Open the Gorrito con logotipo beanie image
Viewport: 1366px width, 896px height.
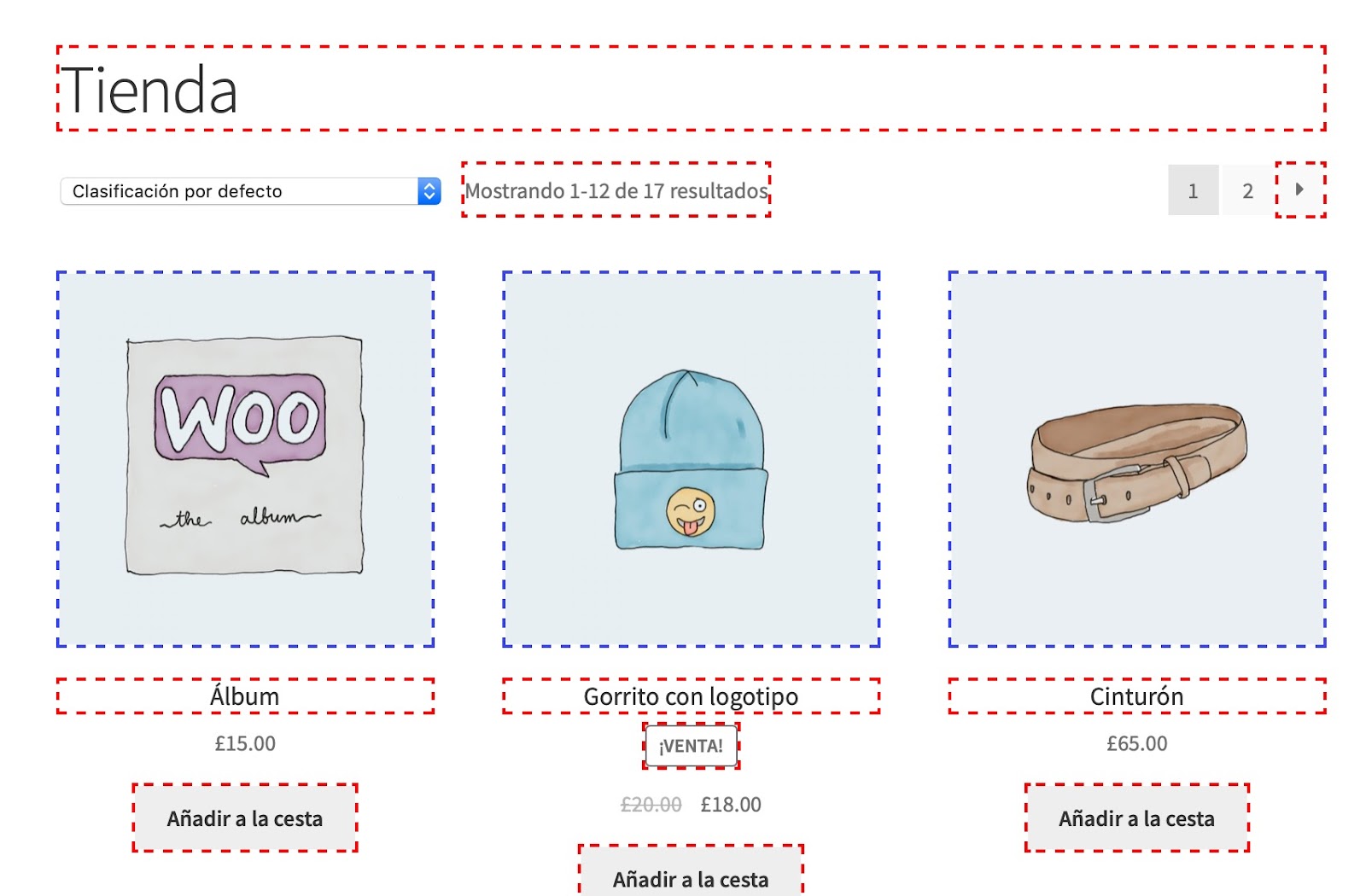[x=691, y=459]
